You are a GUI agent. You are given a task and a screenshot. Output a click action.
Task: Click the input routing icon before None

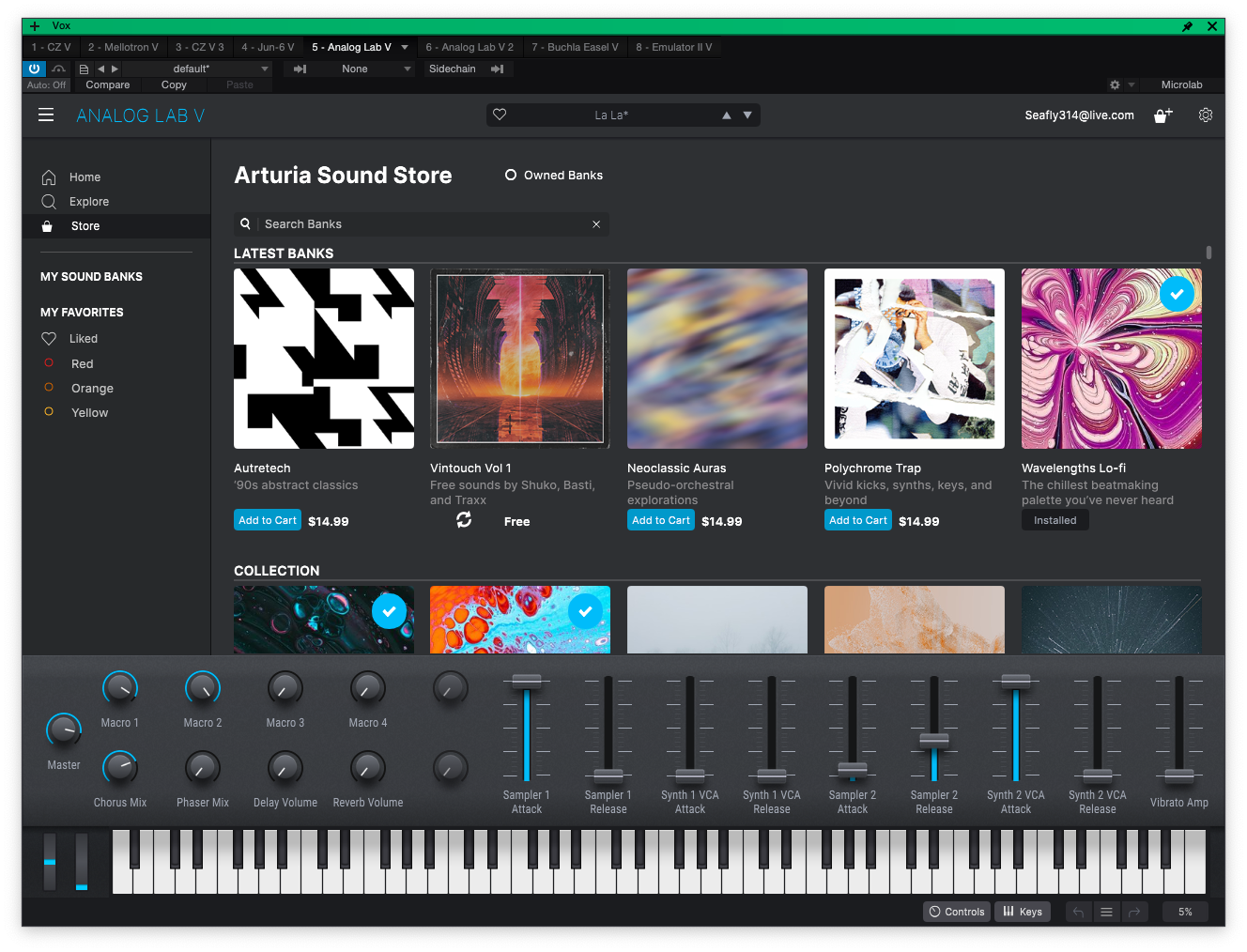(300, 69)
